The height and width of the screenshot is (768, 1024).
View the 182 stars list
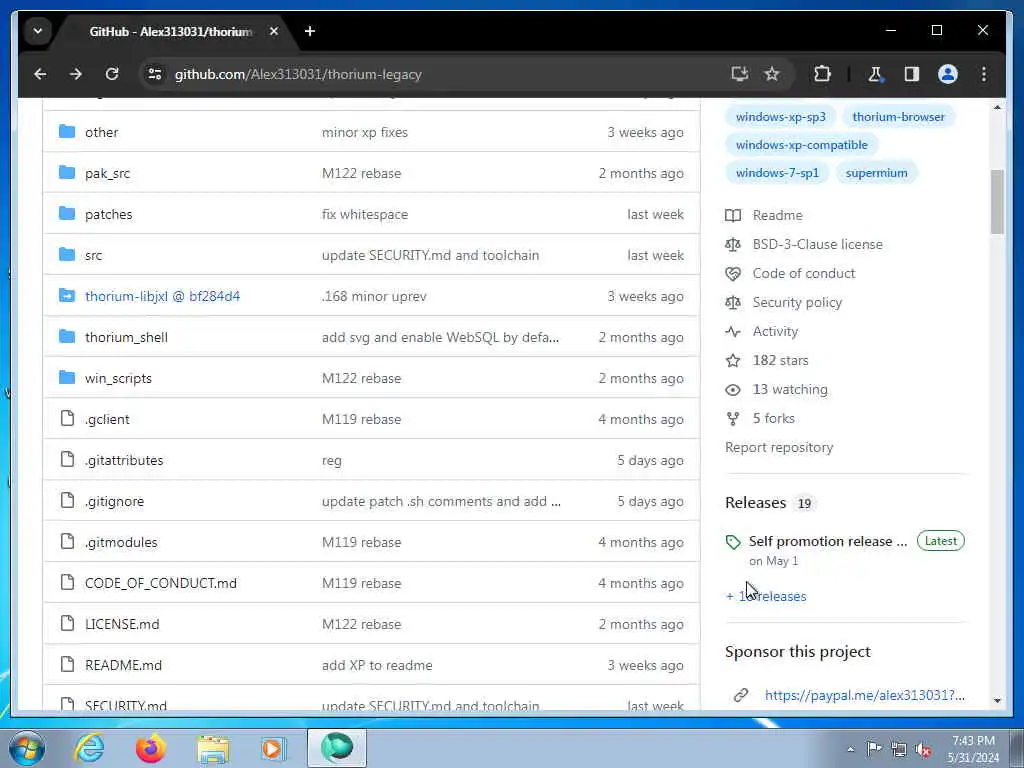pyautogui.click(x=780, y=360)
